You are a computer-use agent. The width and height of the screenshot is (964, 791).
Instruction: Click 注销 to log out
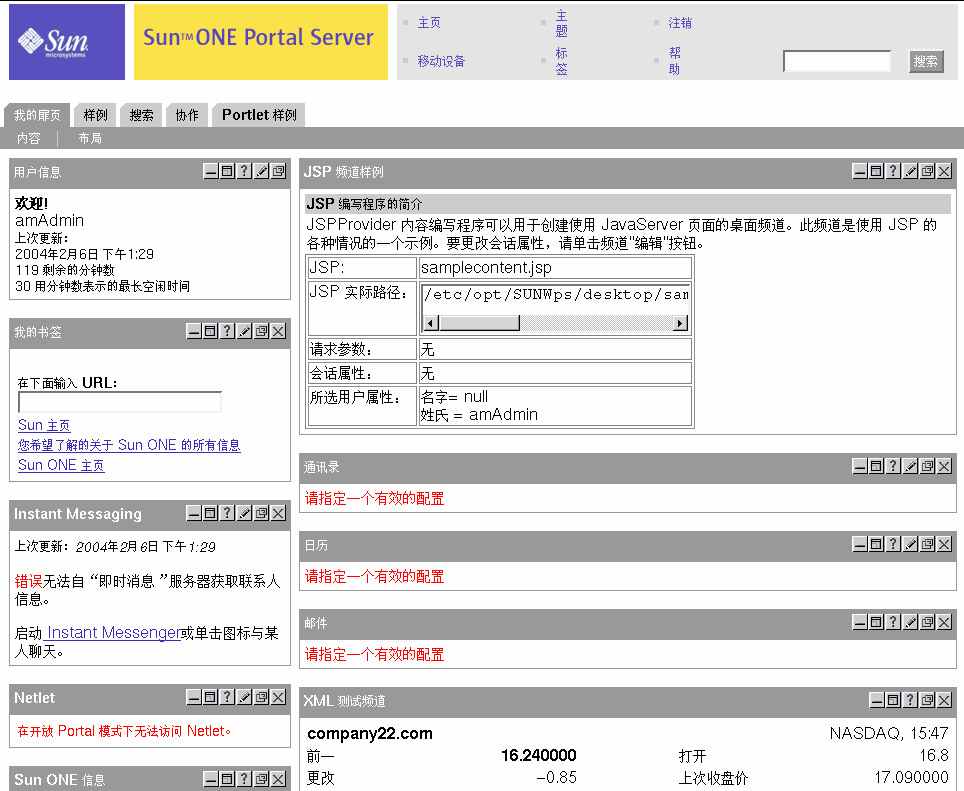point(680,23)
